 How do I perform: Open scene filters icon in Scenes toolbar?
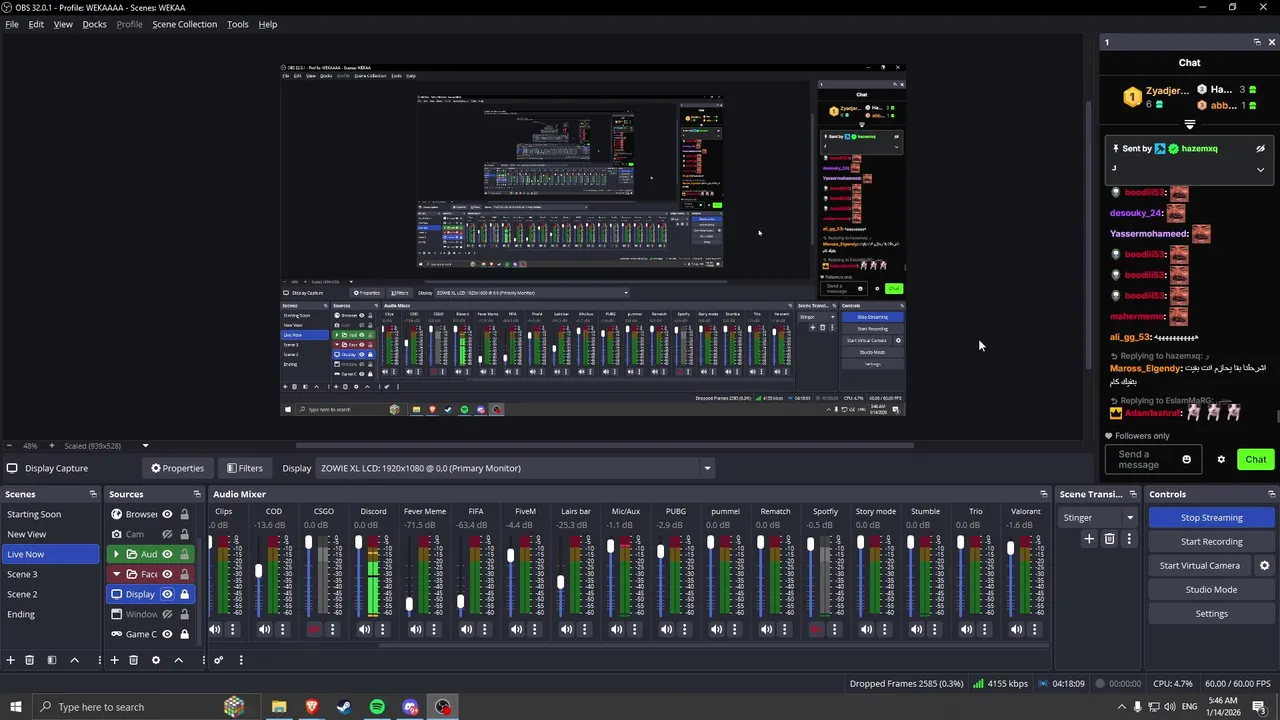pos(52,660)
